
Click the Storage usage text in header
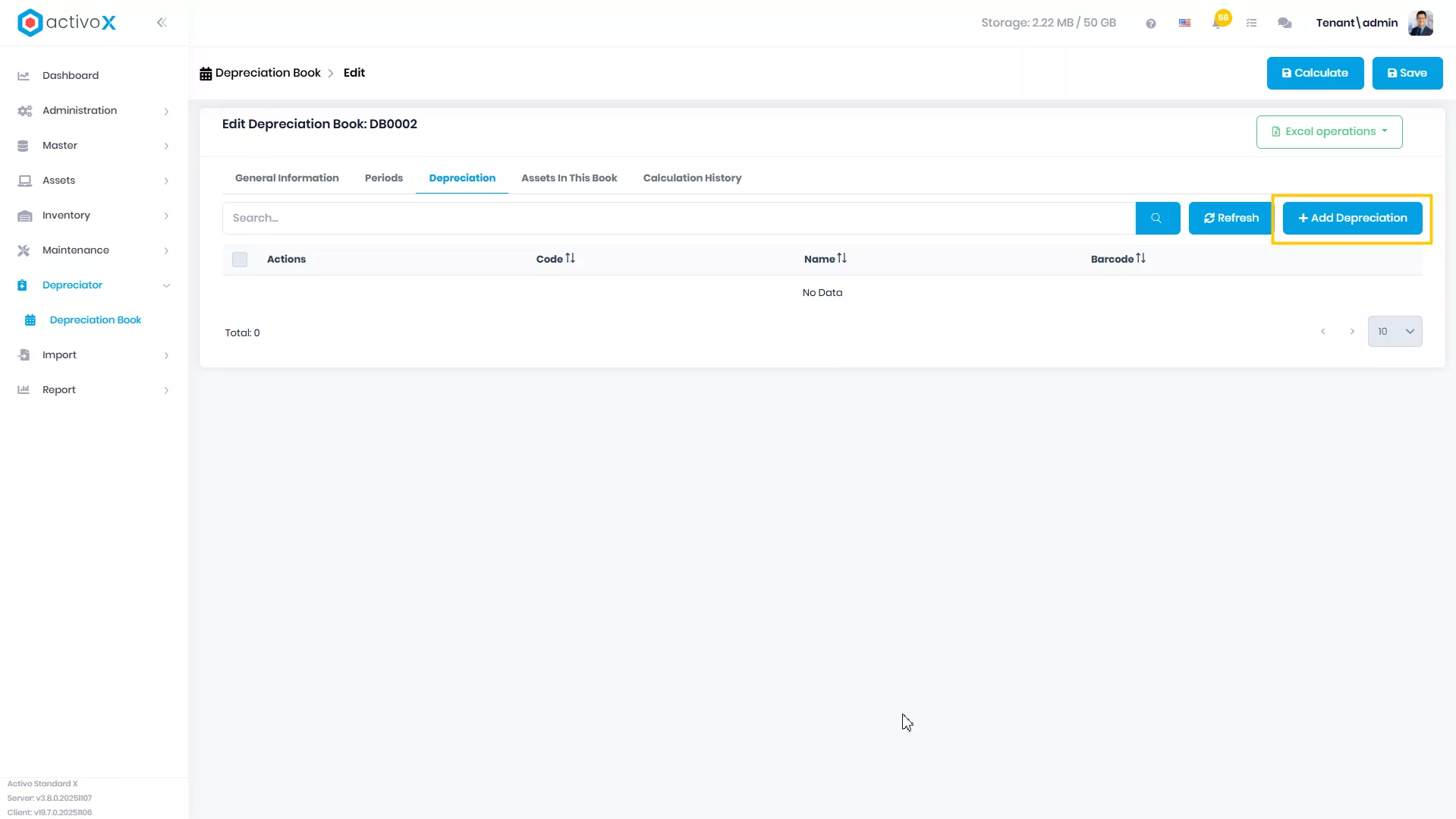pos(1049,24)
